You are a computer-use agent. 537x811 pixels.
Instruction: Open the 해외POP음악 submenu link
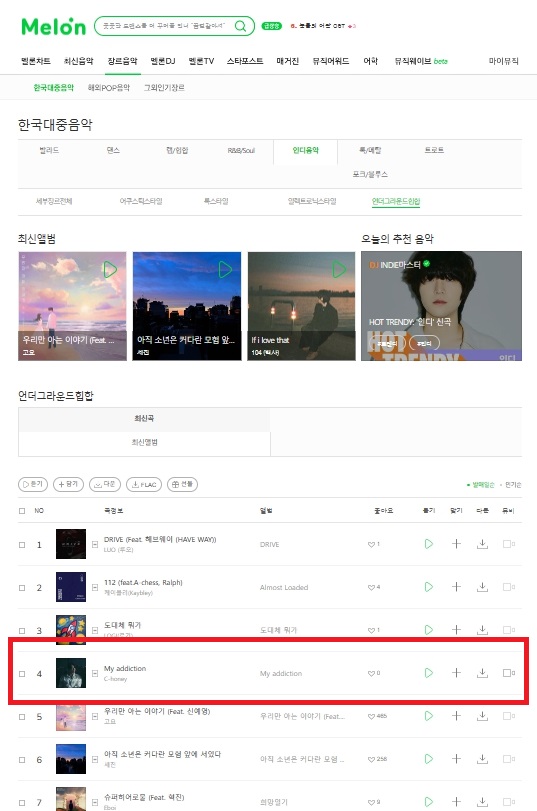[109, 88]
